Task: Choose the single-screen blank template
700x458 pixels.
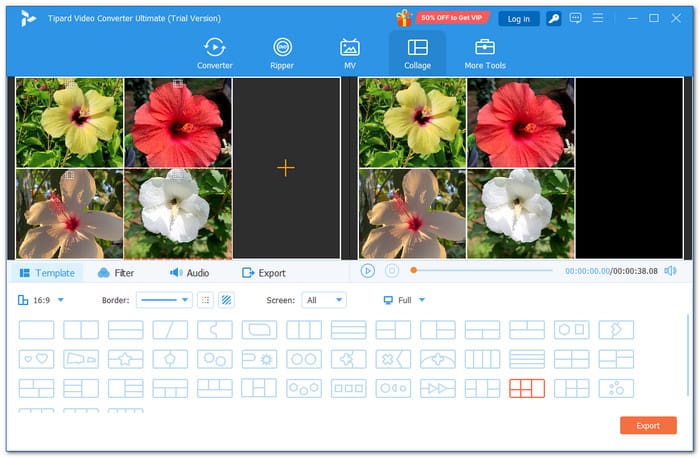Action: click(37, 330)
